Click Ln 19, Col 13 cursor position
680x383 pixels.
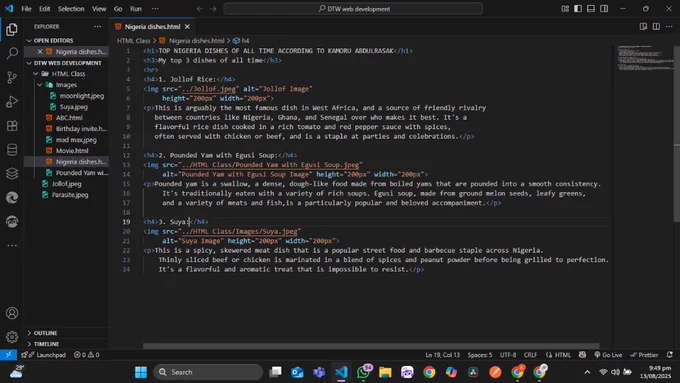pyautogui.click(x=442, y=355)
